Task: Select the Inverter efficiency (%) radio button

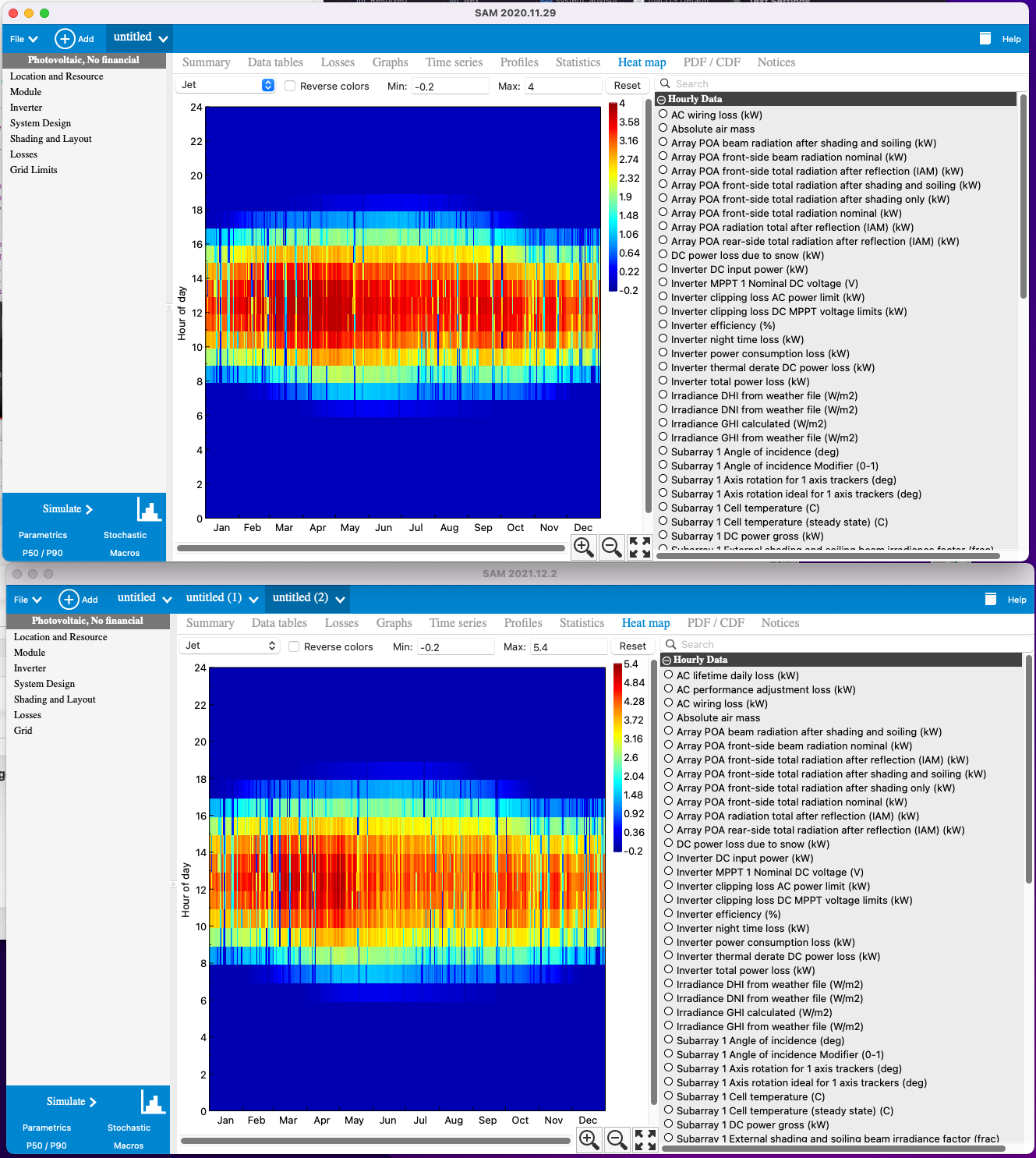Action: point(663,325)
